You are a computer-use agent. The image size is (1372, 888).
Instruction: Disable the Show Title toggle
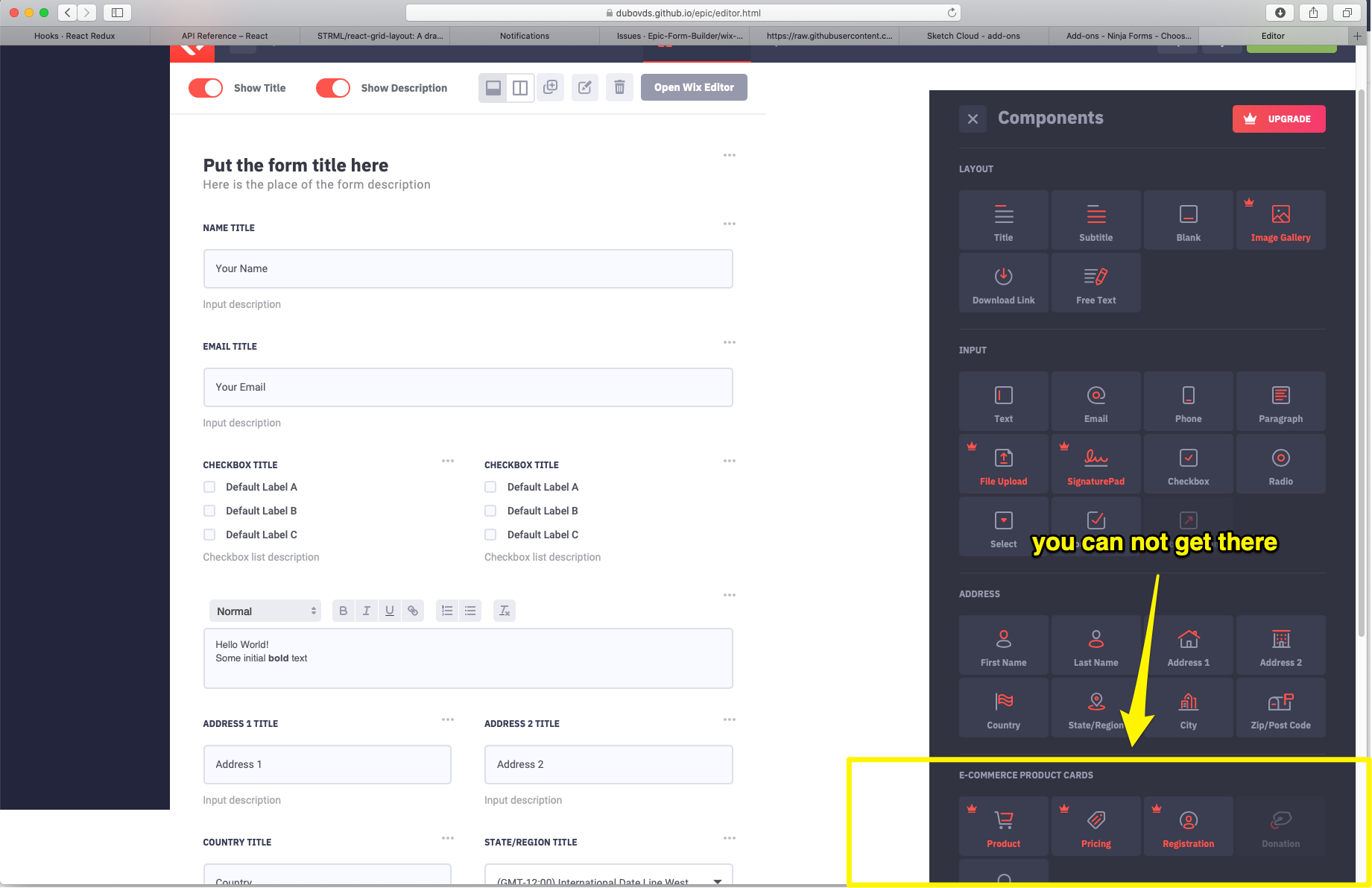coord(205,87)
